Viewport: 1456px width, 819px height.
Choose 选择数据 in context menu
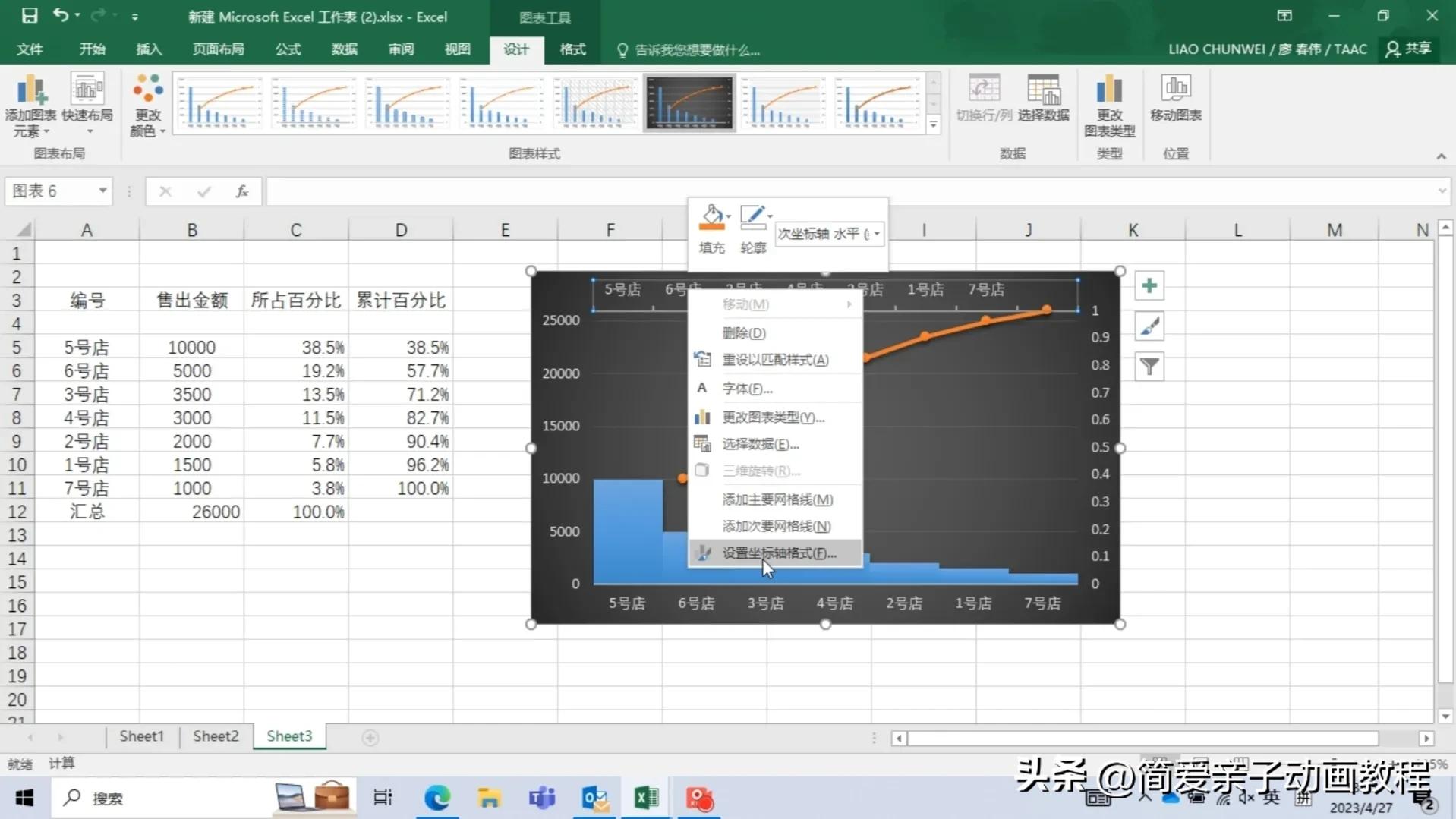775,444
